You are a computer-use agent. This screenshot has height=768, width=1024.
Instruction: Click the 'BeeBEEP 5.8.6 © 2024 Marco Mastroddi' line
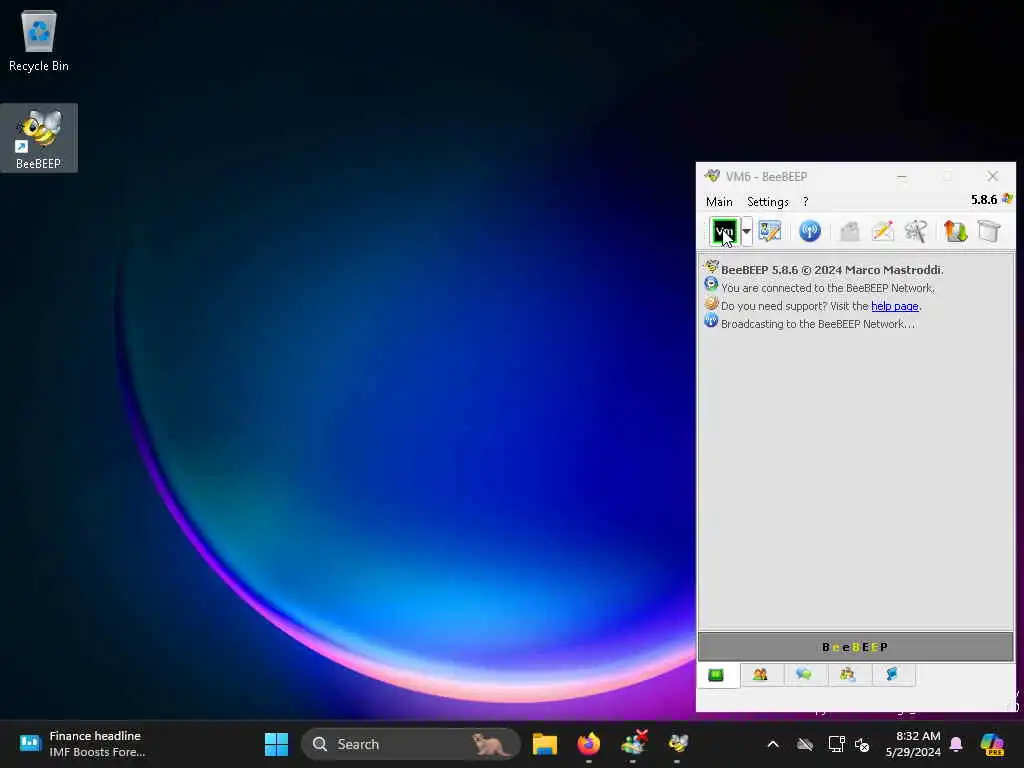point(831,270)
